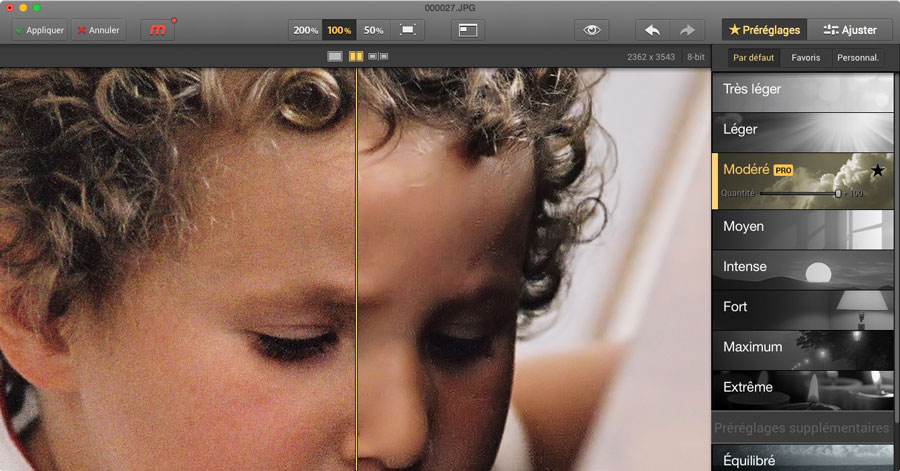Click the Quantité slider handle
This screenshot has height=471, width=900.
pyautogui.click(x=838, y=193)
